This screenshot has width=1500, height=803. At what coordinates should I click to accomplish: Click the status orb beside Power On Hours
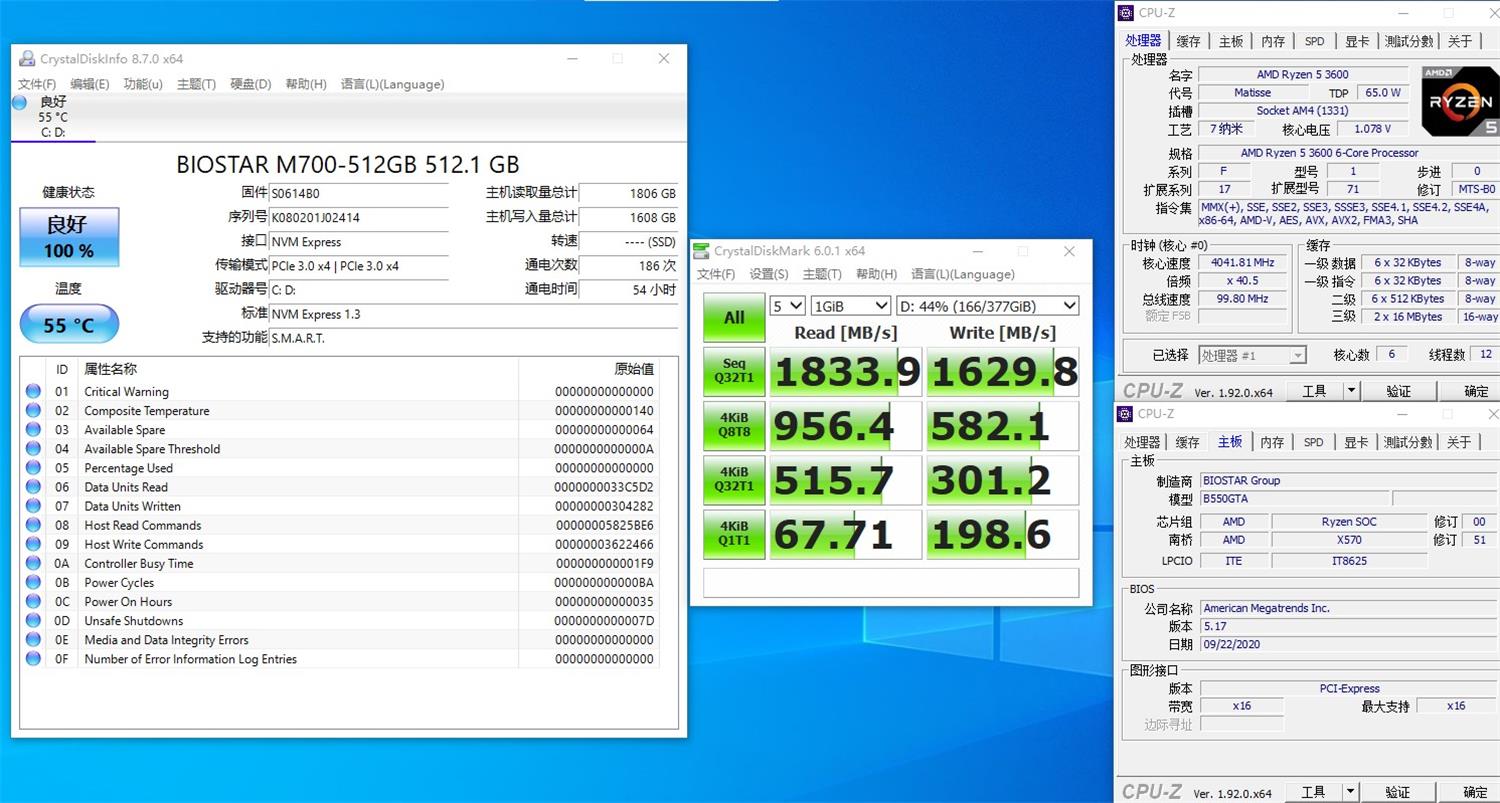click(x=34, y=602)
